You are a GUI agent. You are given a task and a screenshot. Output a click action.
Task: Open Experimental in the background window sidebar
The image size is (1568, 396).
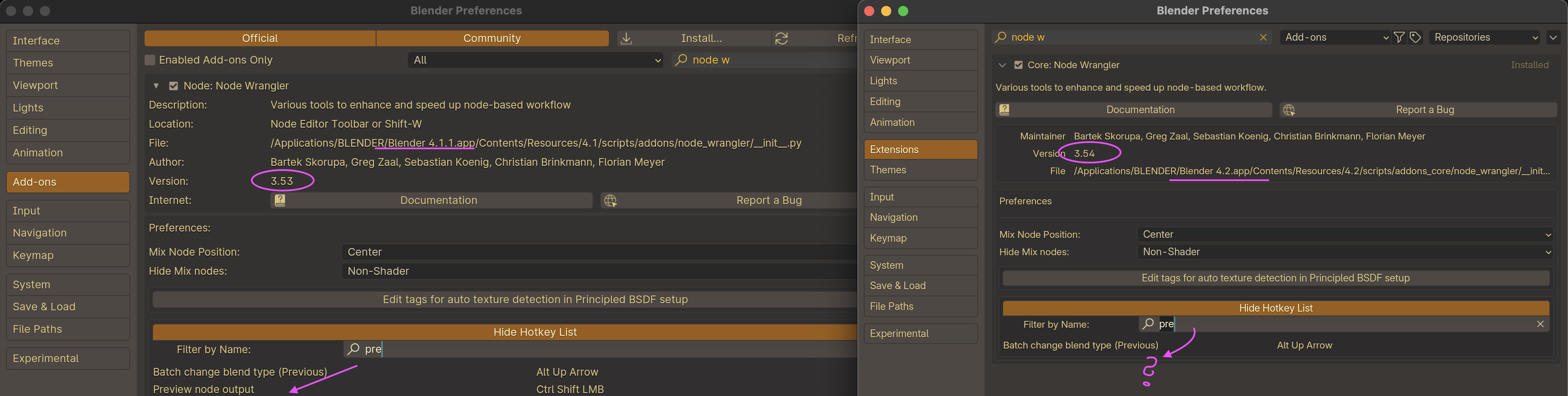click(67, 359)
